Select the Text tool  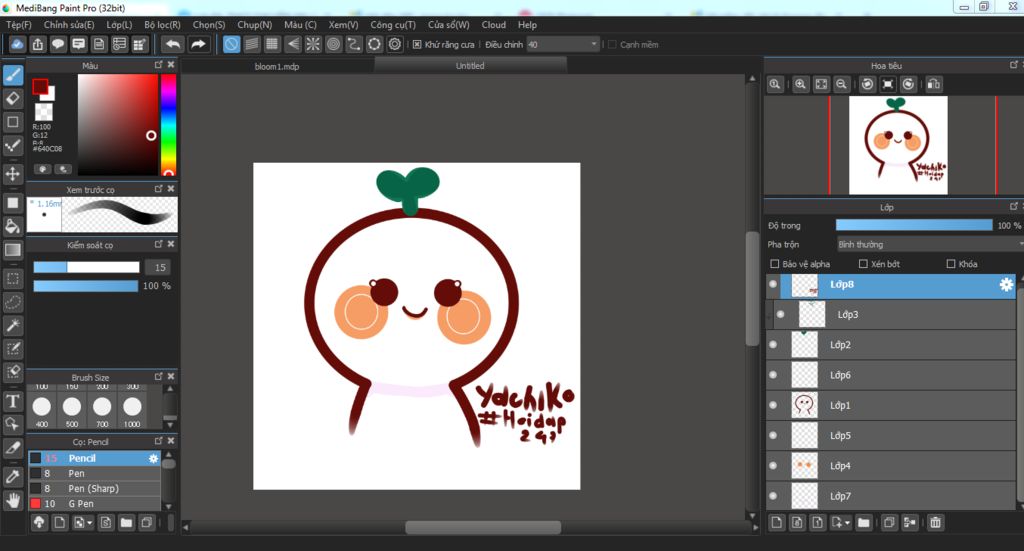(x=13, y=401)
